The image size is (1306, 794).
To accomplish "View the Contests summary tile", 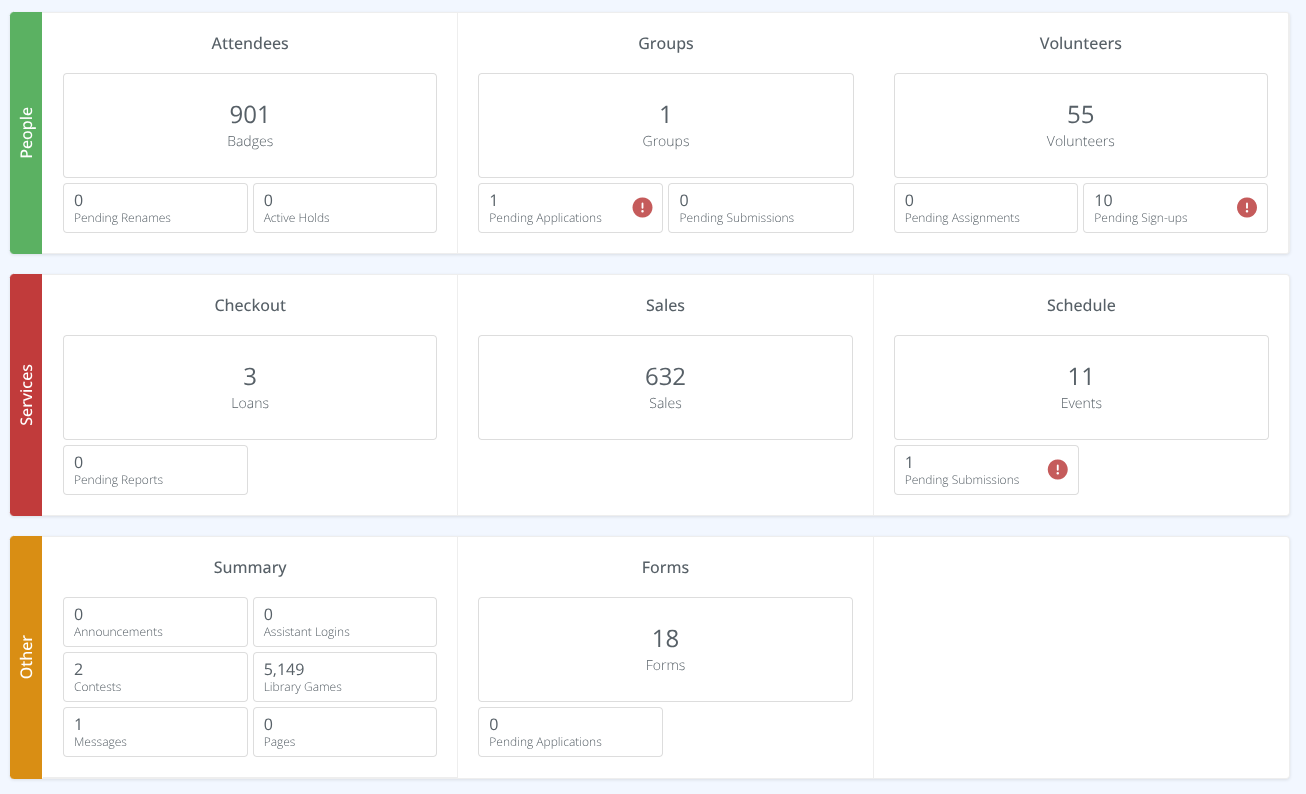I will tap(155, 676).
